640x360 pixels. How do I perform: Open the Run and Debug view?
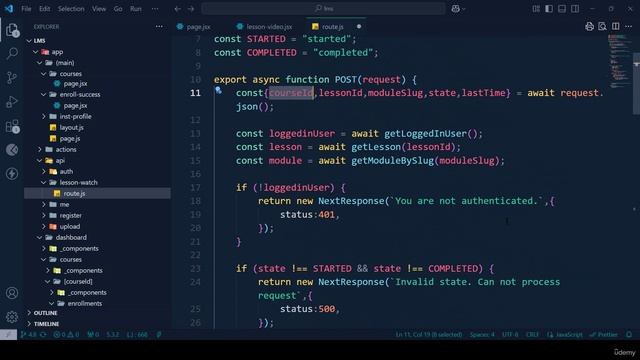12,102
